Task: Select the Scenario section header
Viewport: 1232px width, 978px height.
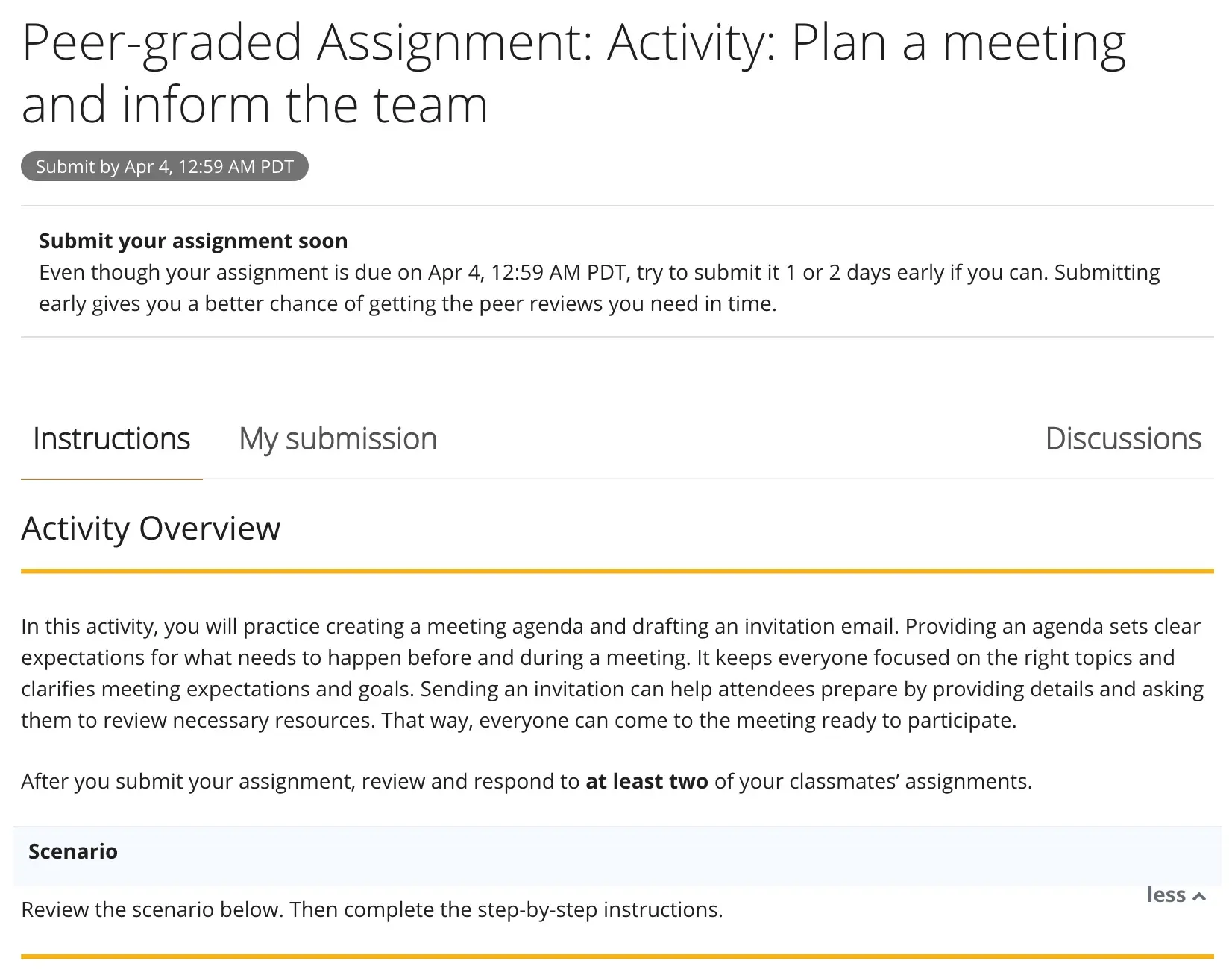Action: (x=73, y=851)
